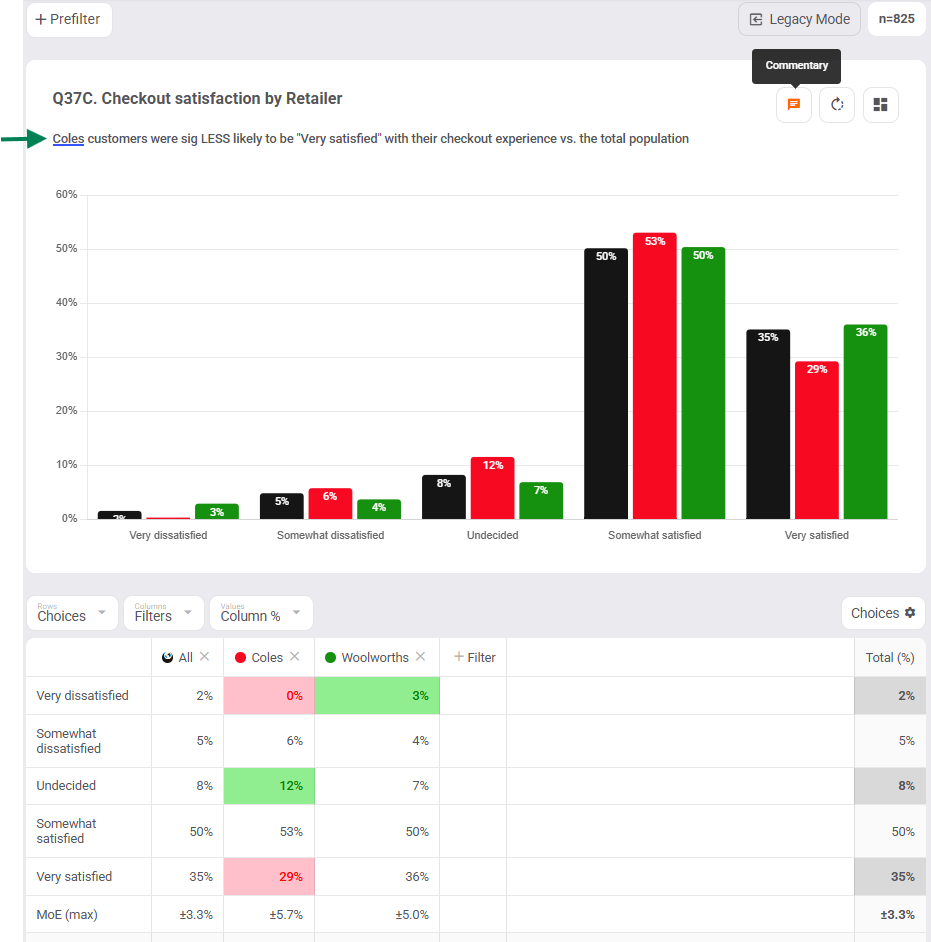Click the All globe color icon
The width and height of the screenshot is (931, 942).
[x=168, y=657]
